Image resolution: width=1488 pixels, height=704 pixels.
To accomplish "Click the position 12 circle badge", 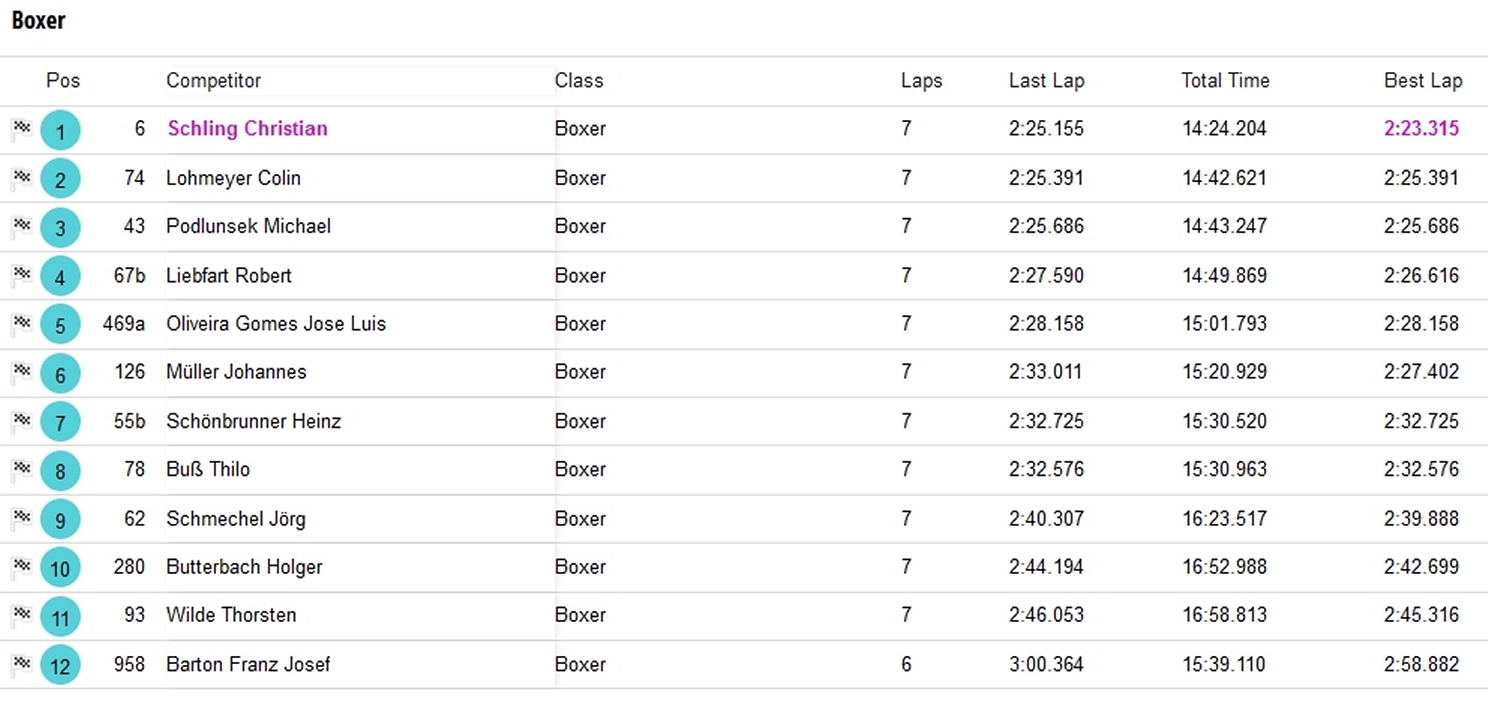I will [x=60, y=666].
